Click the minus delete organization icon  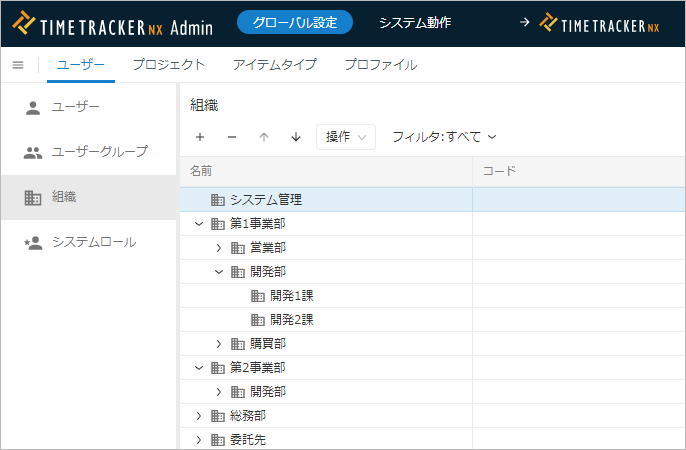click(232, 137)
